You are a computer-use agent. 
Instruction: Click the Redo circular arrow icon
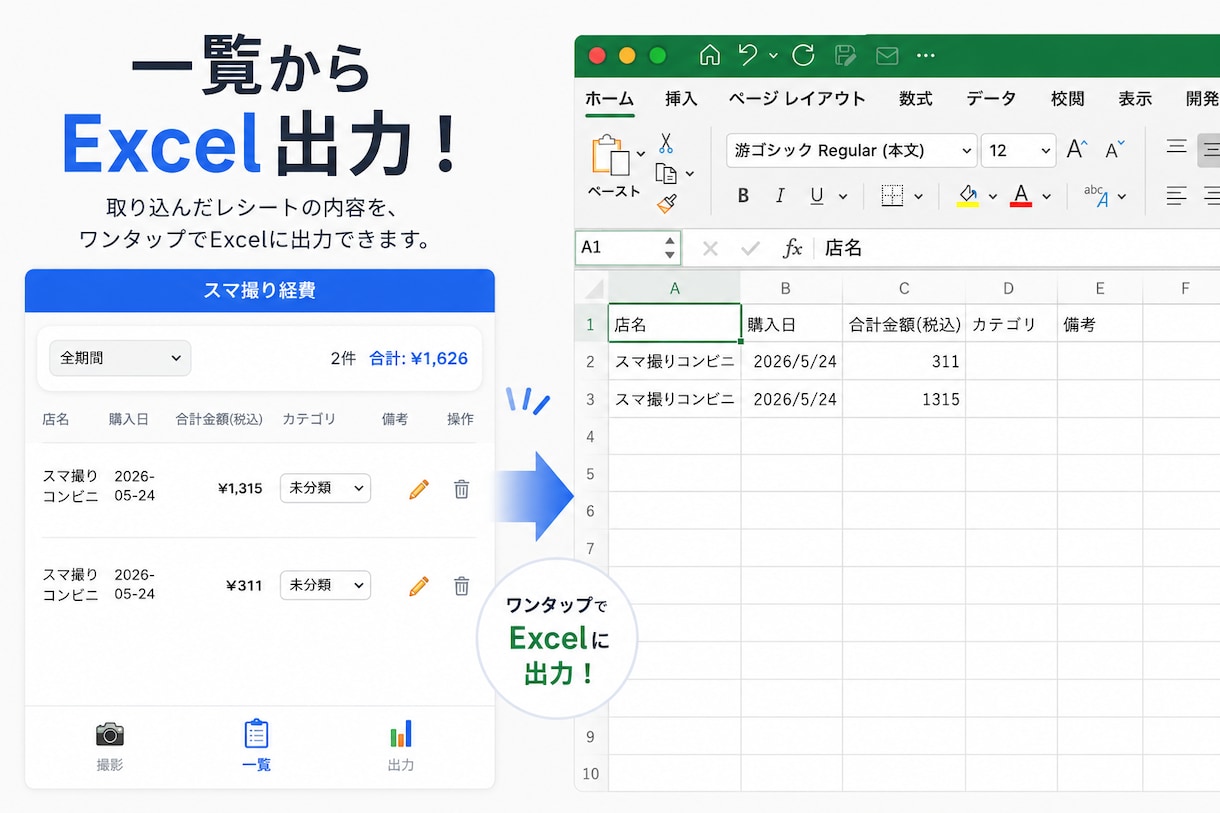click(x=803, y=56)
